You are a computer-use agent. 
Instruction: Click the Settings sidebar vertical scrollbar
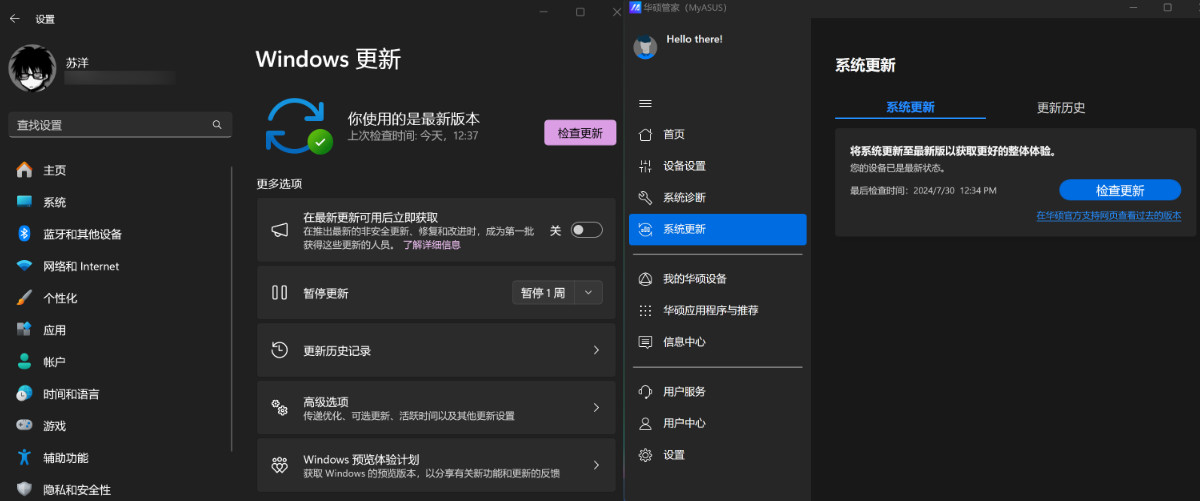click(x=232, y=308)
